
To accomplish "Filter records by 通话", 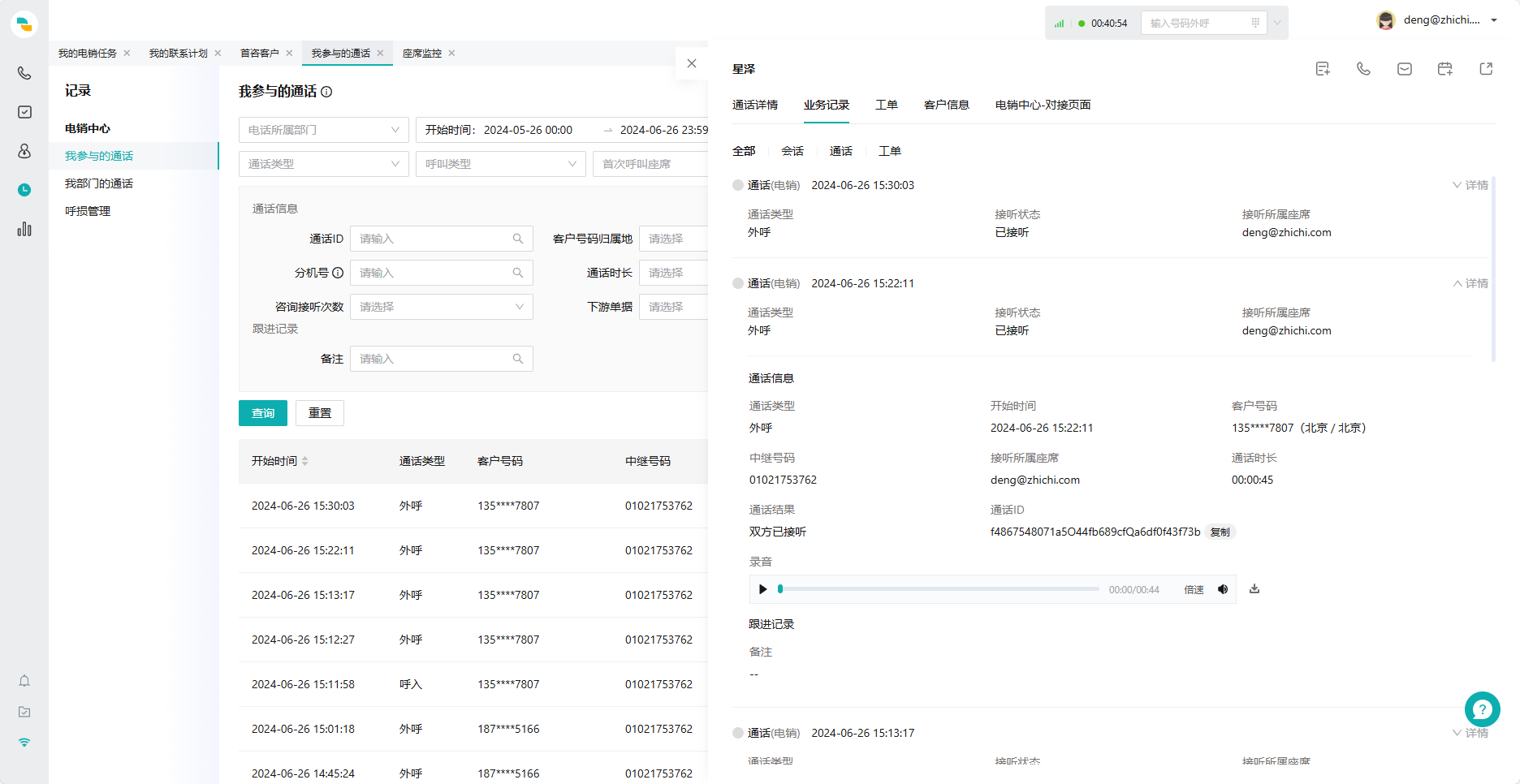I will (x=841, y=151).
